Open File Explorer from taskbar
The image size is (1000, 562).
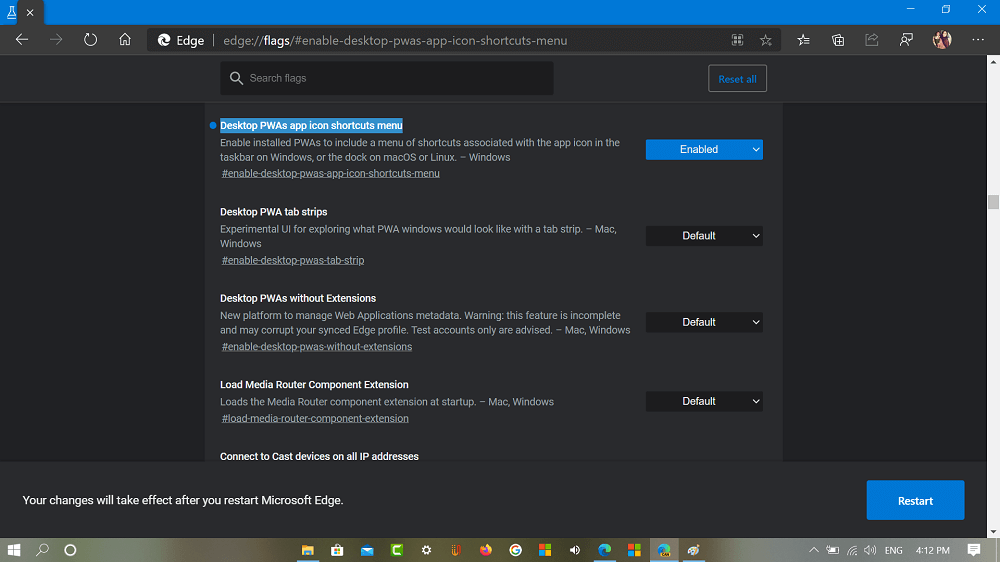point(307,550)
